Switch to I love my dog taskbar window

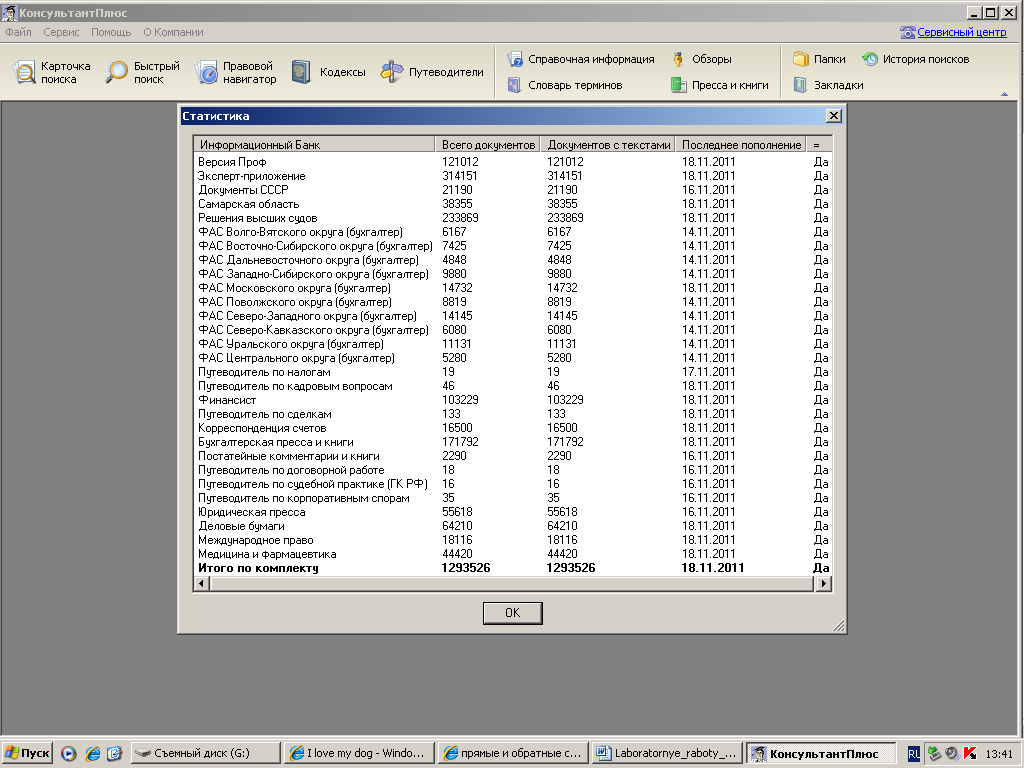359,753
